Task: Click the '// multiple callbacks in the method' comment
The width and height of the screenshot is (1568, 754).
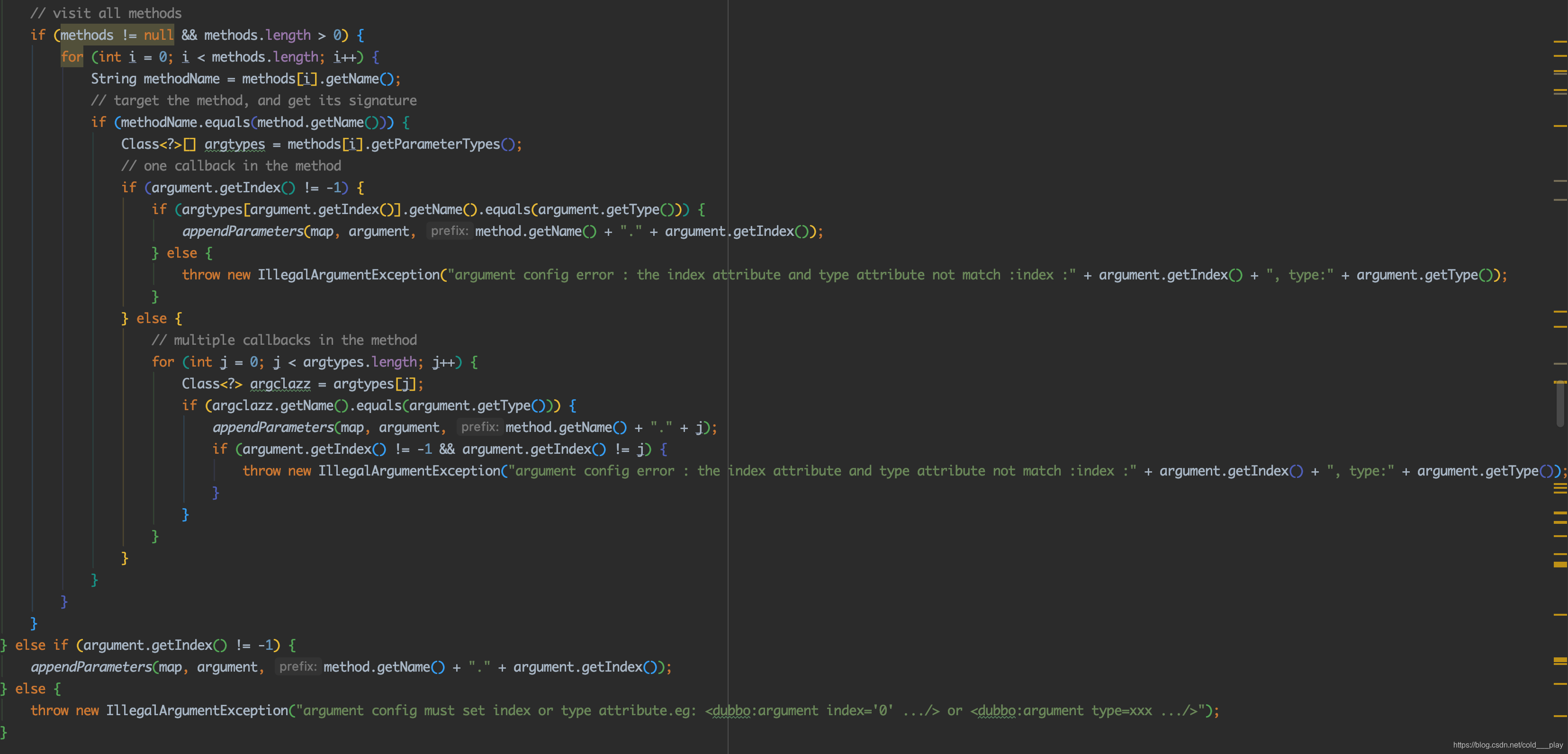Action: pos(284,340)
